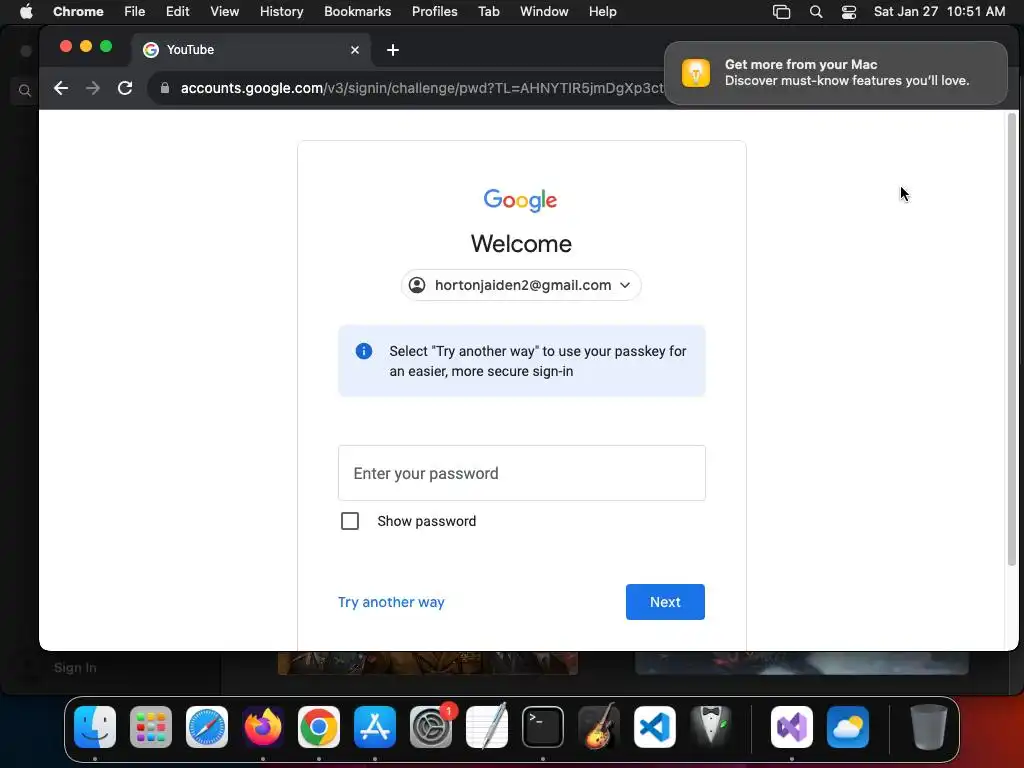Open Visual Studio purple icon in Dock
1024x768 pixels.
click(x=792, y=727)
